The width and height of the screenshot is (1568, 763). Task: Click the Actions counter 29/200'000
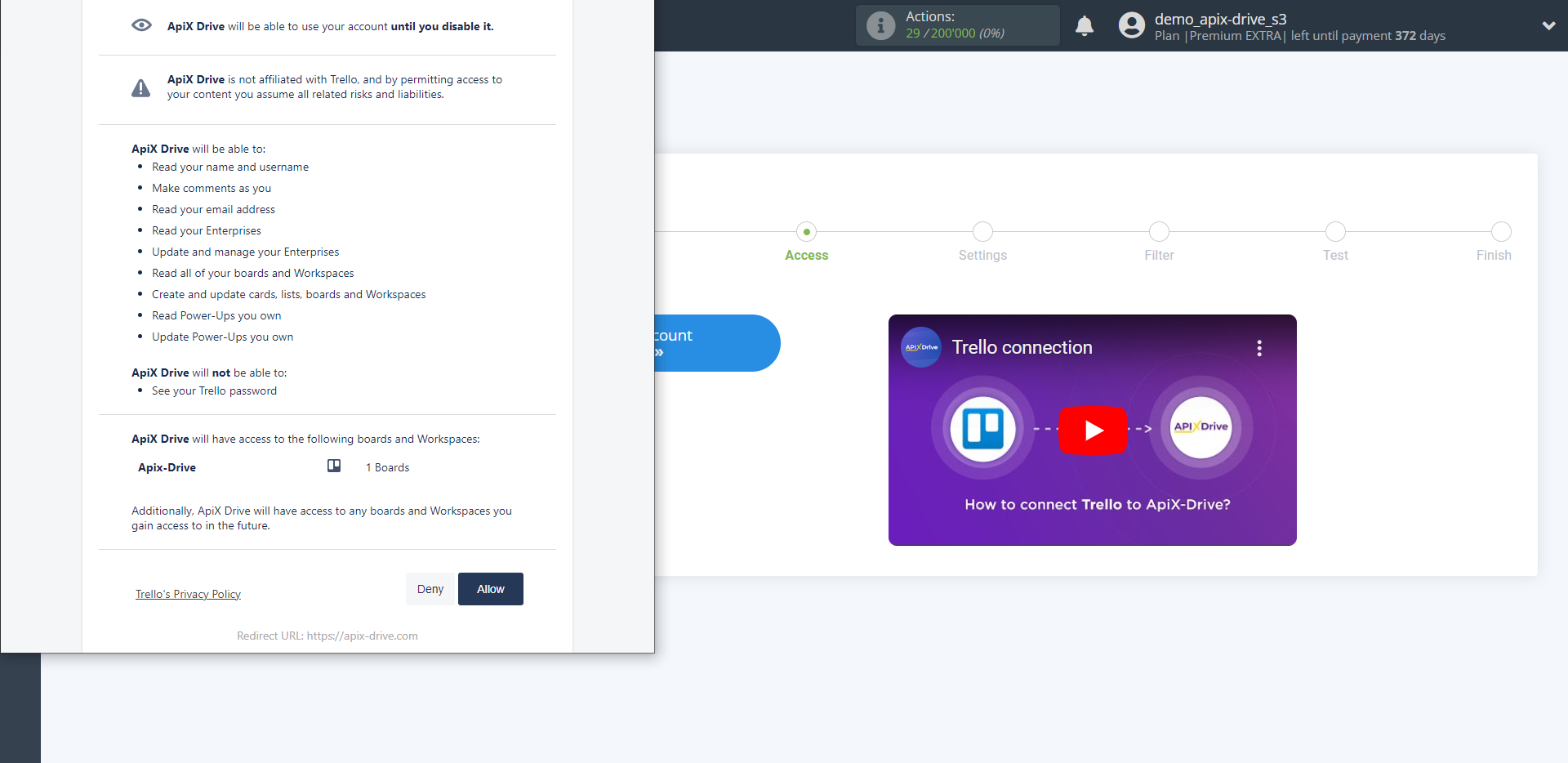click(x=955, y=33)
